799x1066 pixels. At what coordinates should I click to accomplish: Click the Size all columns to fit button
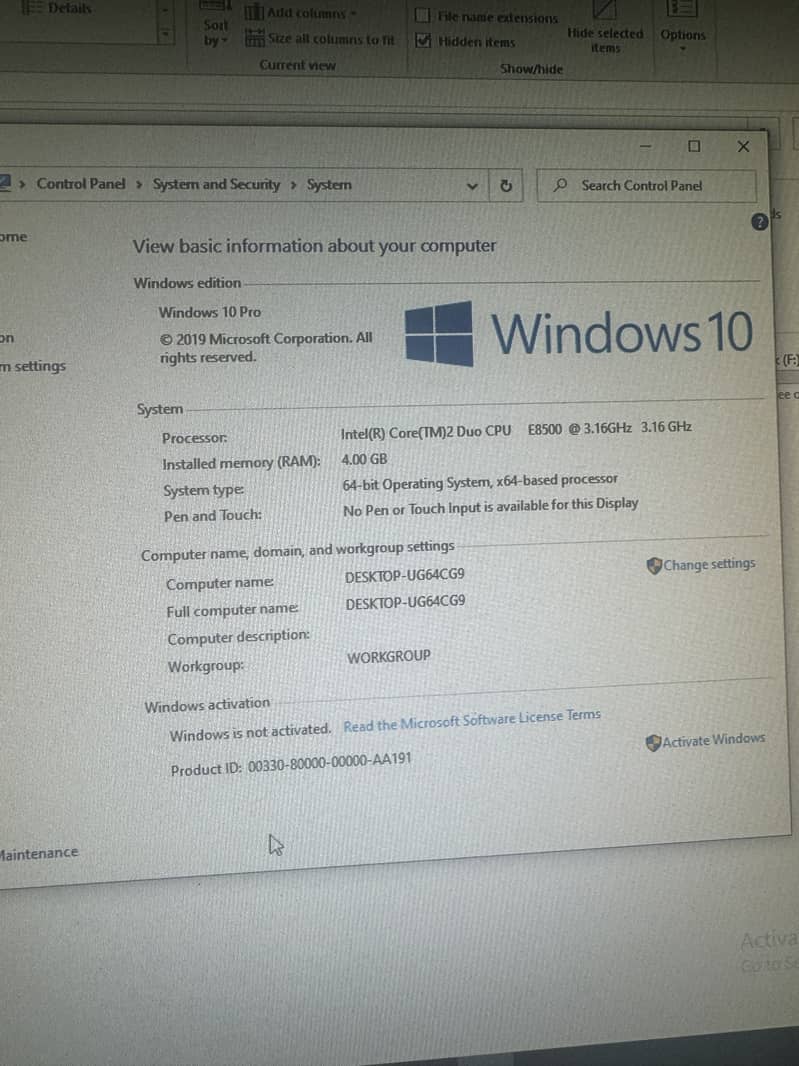320,39
